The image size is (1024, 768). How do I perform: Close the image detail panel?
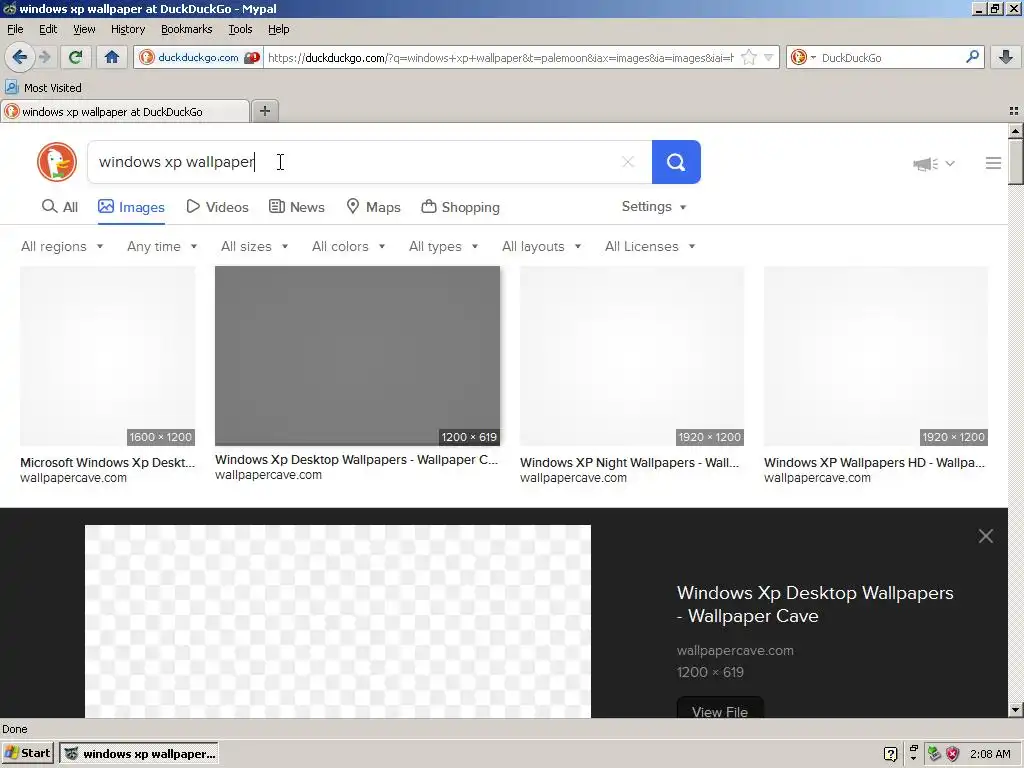(985, 536)
